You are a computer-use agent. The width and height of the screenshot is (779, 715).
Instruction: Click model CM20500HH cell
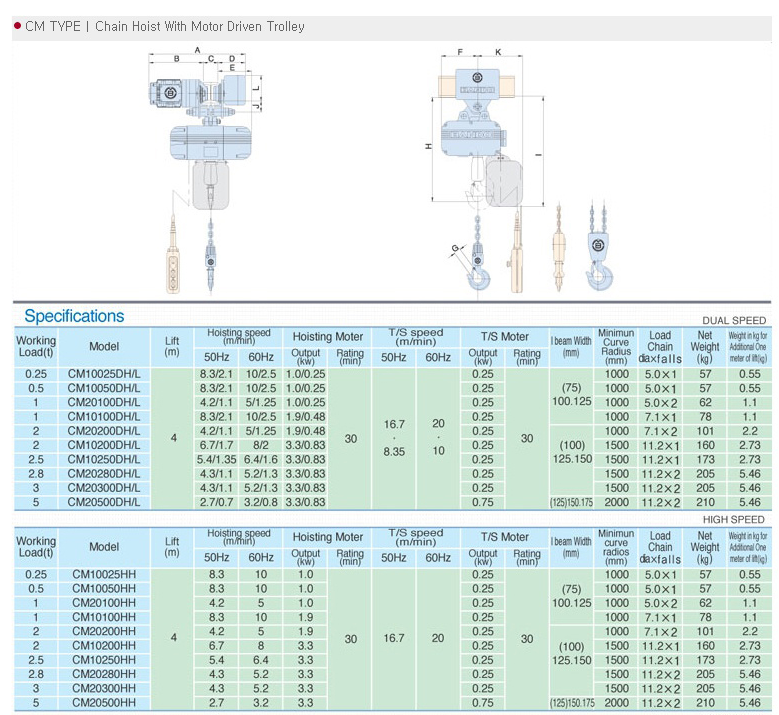click(104, 703)
